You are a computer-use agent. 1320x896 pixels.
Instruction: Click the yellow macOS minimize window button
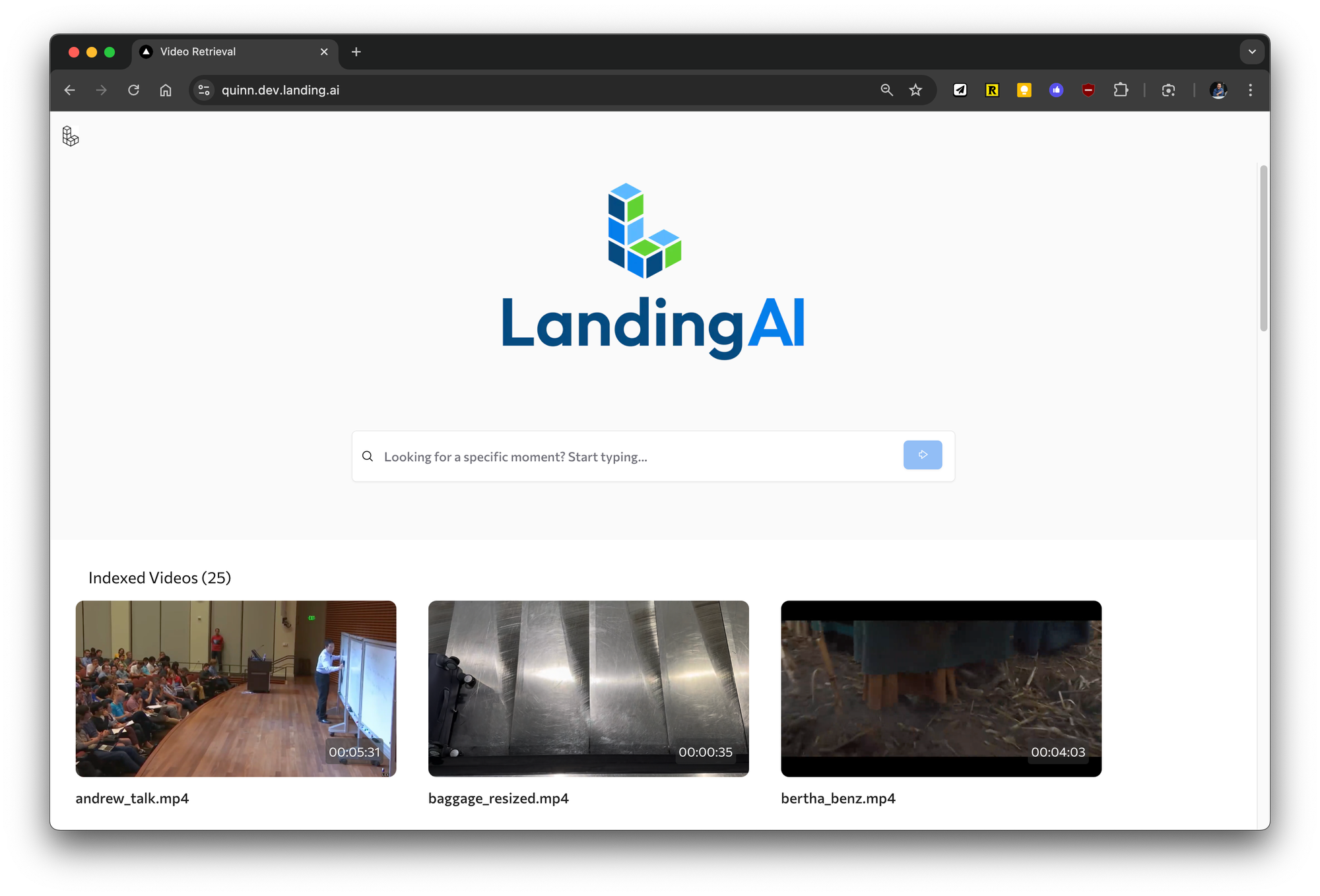pos(92,52)
